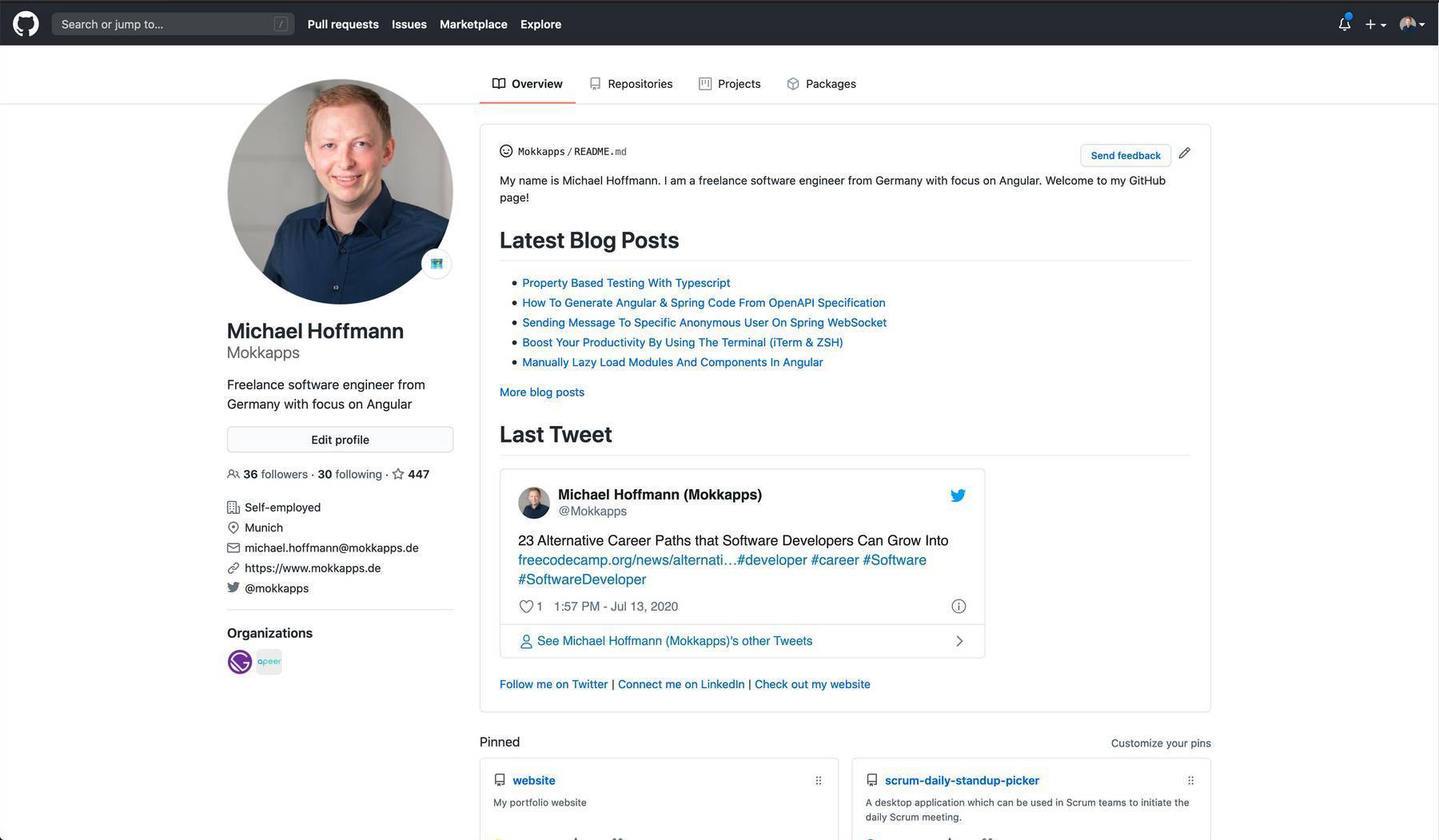
Task: Click the repo icon beside website pin
Action: click(500, 780)
